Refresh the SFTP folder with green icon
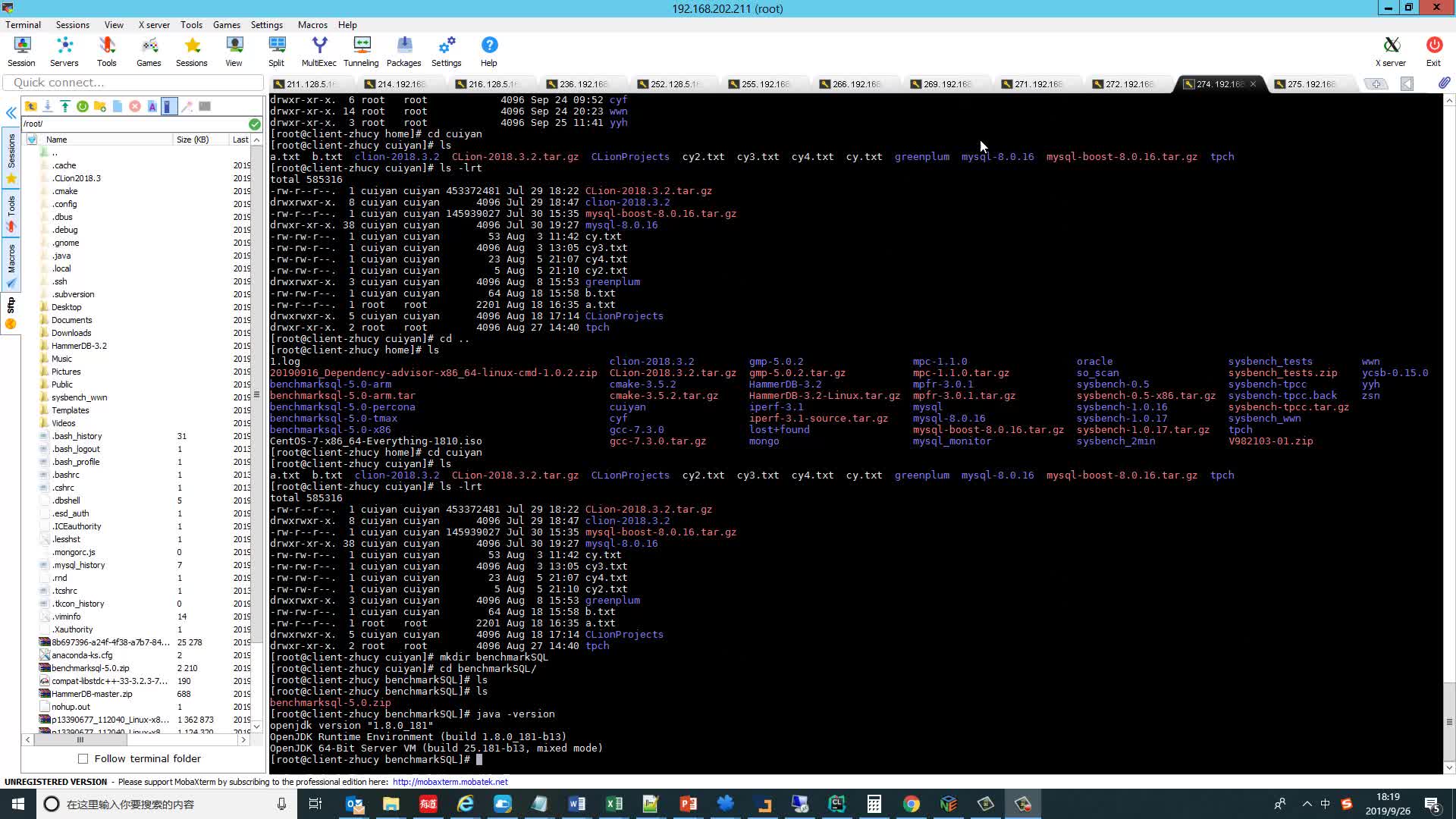The image size is (1456, 819). [x=83, y=106]
